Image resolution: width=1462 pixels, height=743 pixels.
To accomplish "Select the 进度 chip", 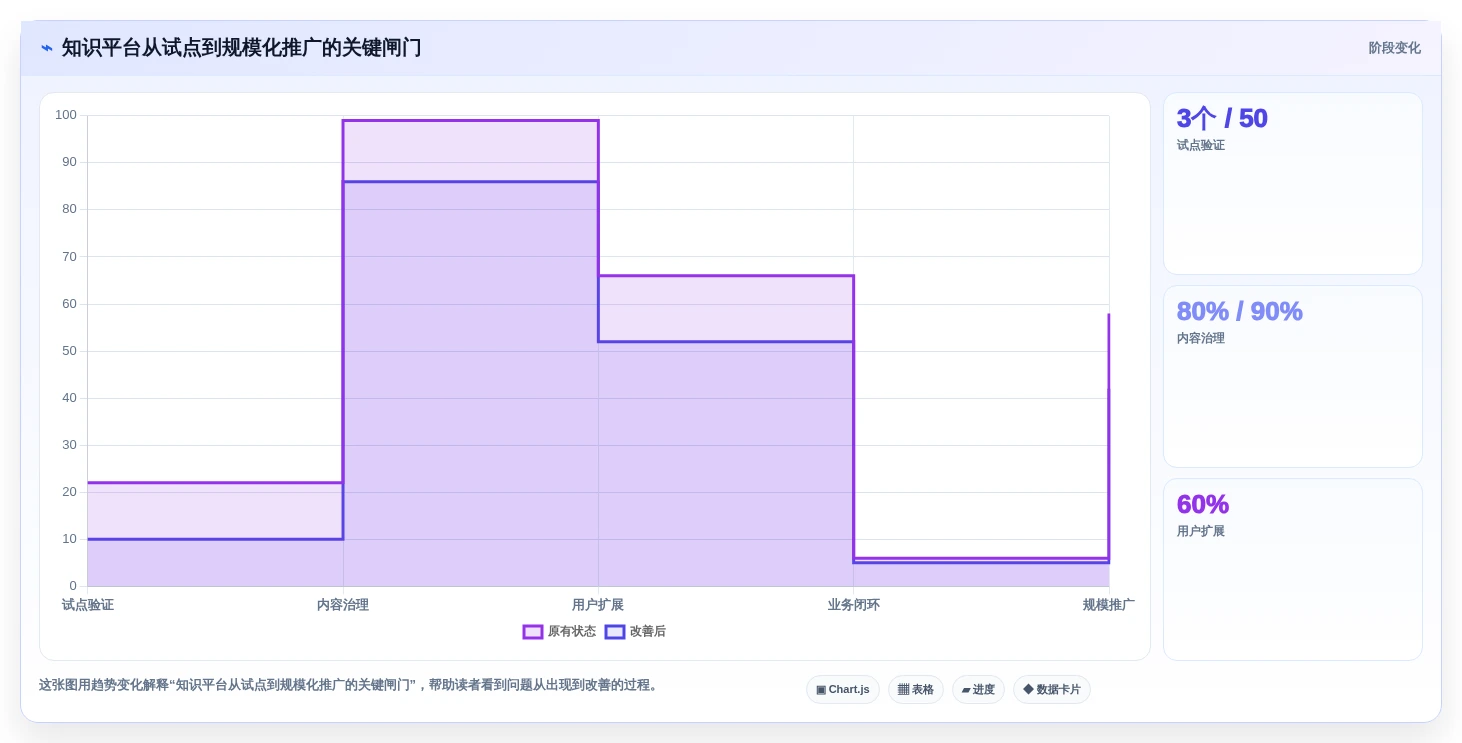I will point(978,689).
